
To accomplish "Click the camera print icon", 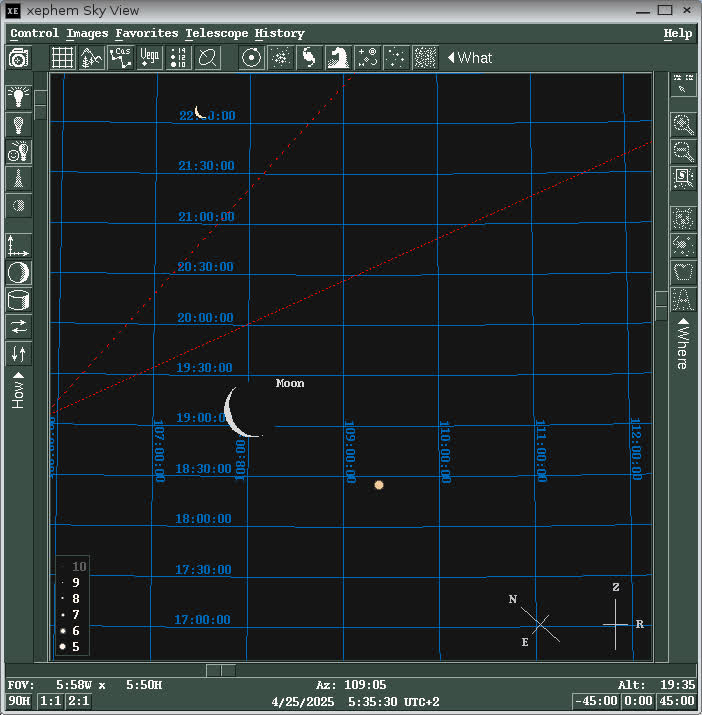I will click(18, 58).
